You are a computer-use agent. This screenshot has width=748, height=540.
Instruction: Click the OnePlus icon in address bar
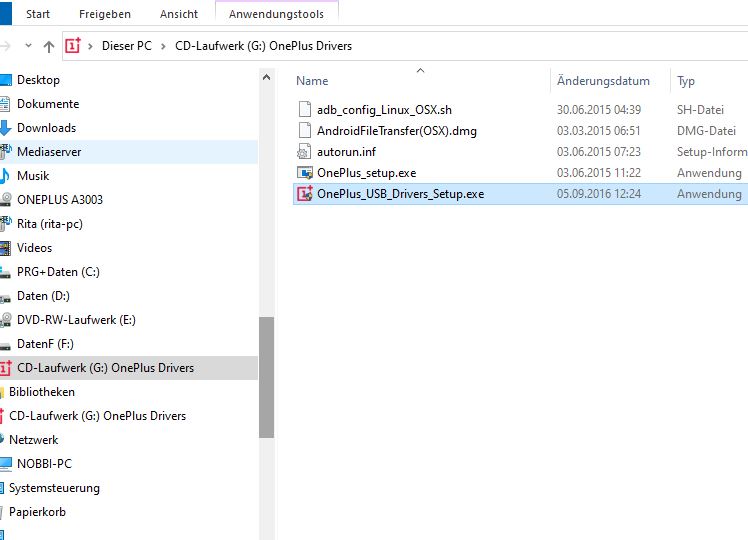tap(73, 46)
